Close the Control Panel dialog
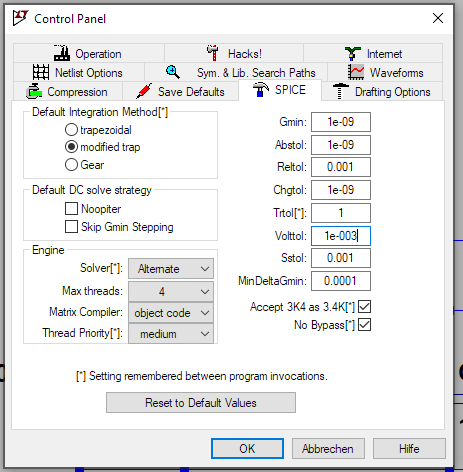Viewport: 463px width, 472px height. (x=438, y=18)
